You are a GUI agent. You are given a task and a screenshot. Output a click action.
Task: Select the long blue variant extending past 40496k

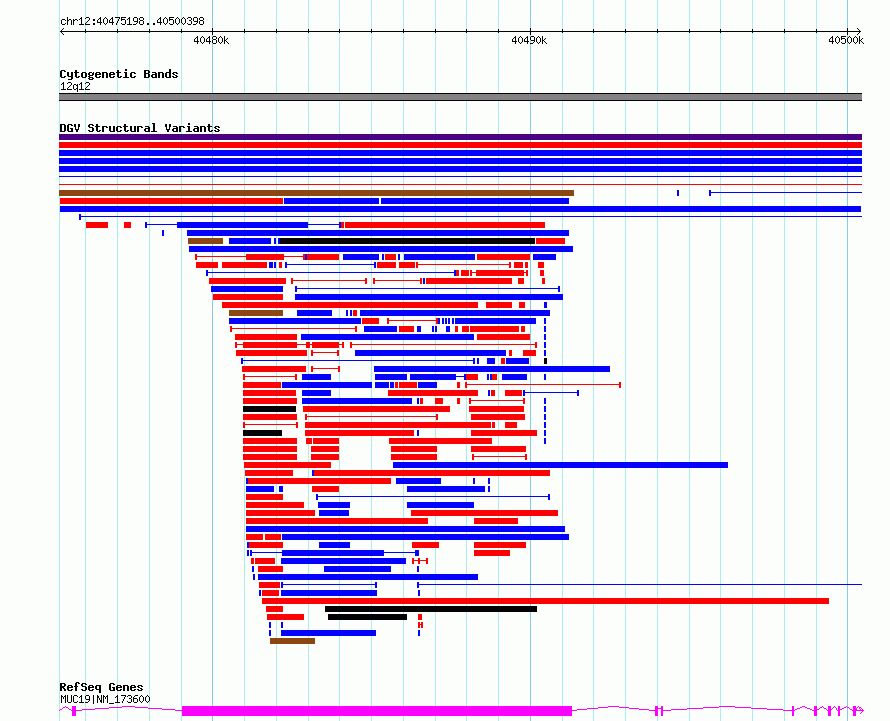(560, 465)
